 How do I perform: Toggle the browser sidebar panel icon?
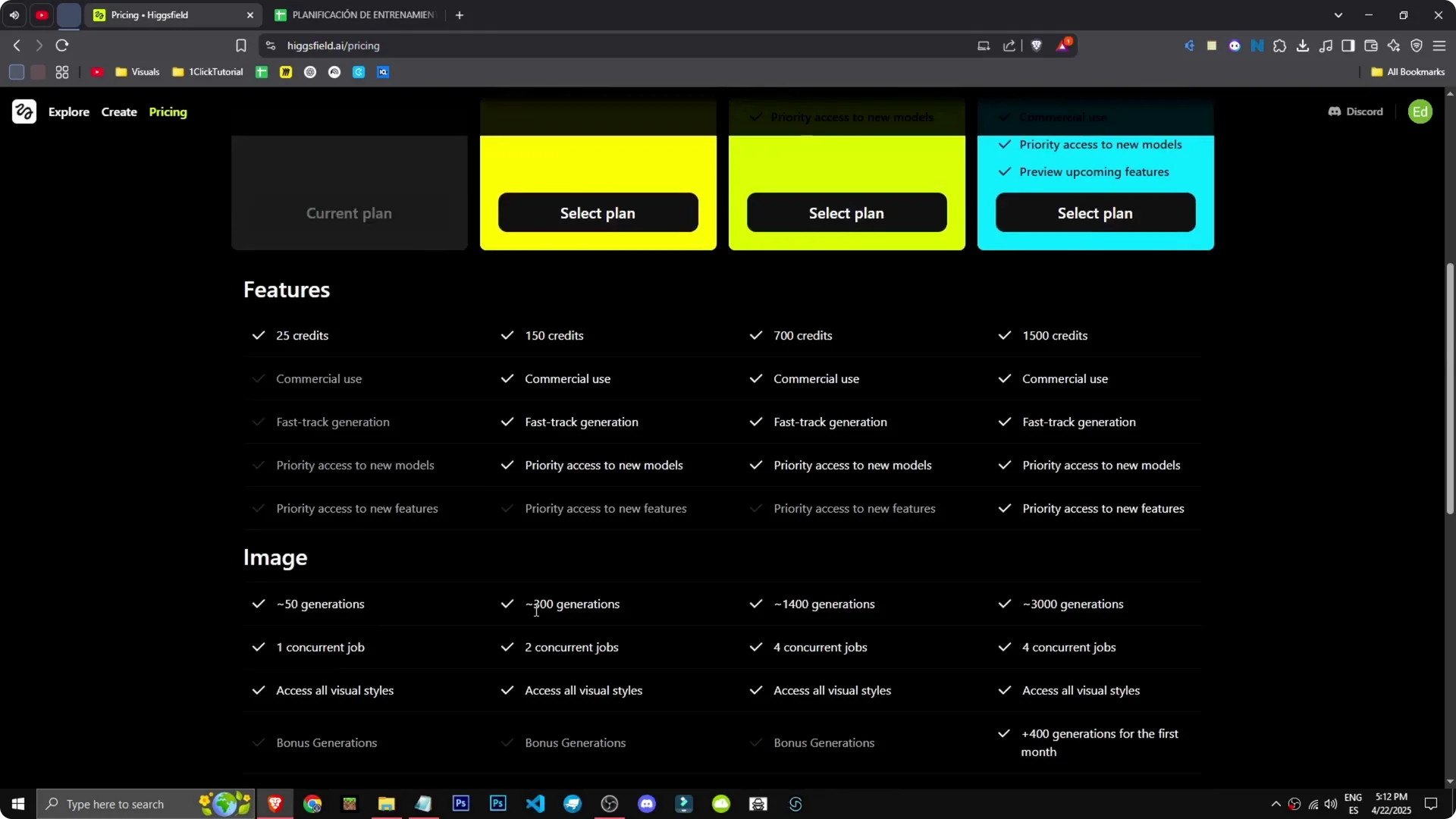click(1348, 45)
